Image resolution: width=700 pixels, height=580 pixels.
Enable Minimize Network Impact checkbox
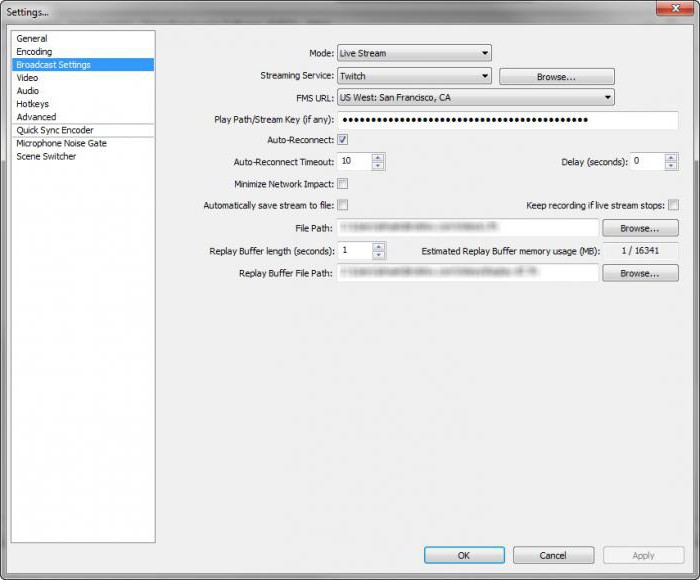click(x=343, y=184)
